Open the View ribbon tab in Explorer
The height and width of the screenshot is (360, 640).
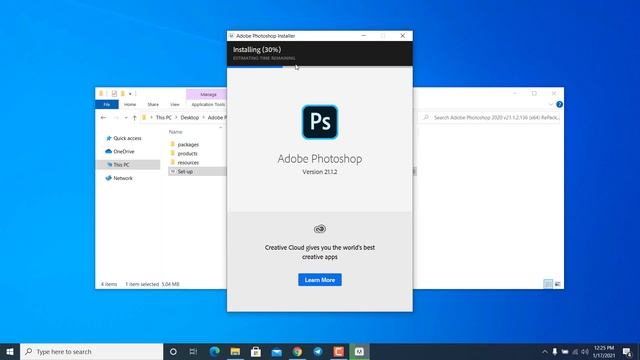pos(175,104)
